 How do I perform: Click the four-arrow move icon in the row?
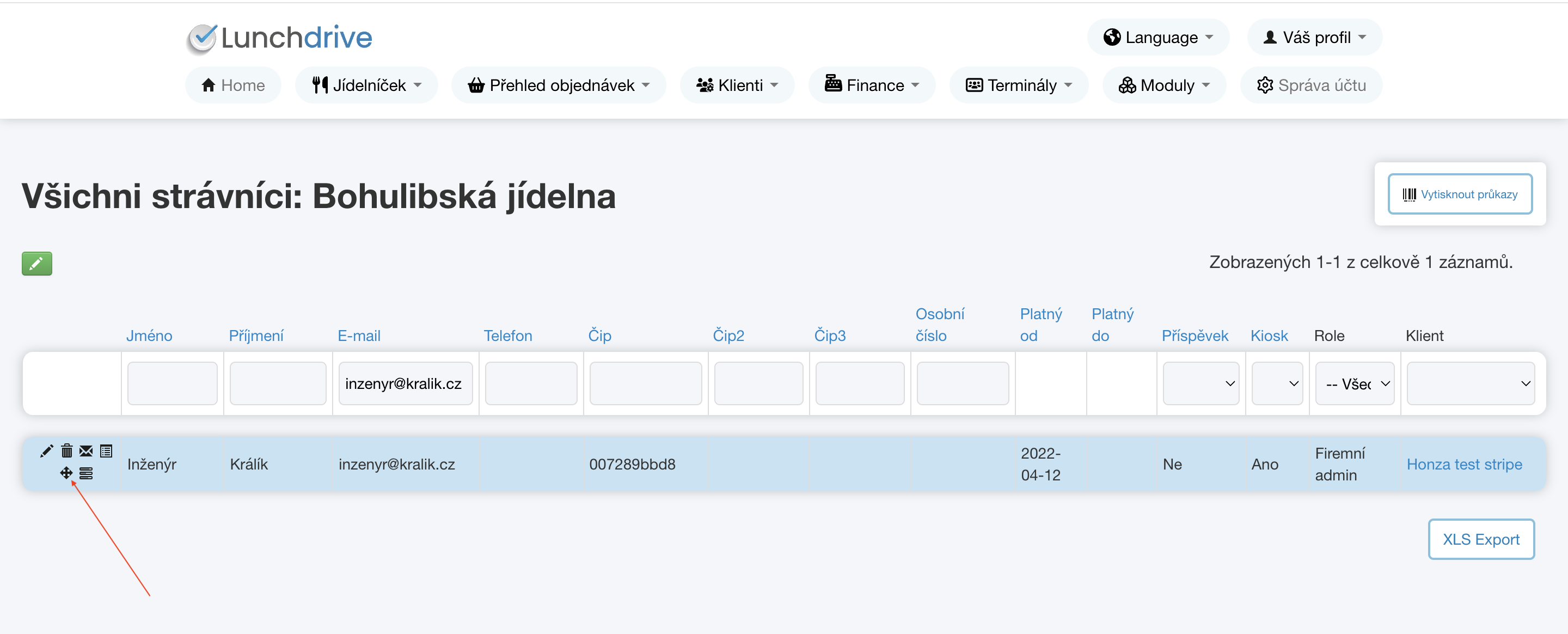[x=66, y=473]
